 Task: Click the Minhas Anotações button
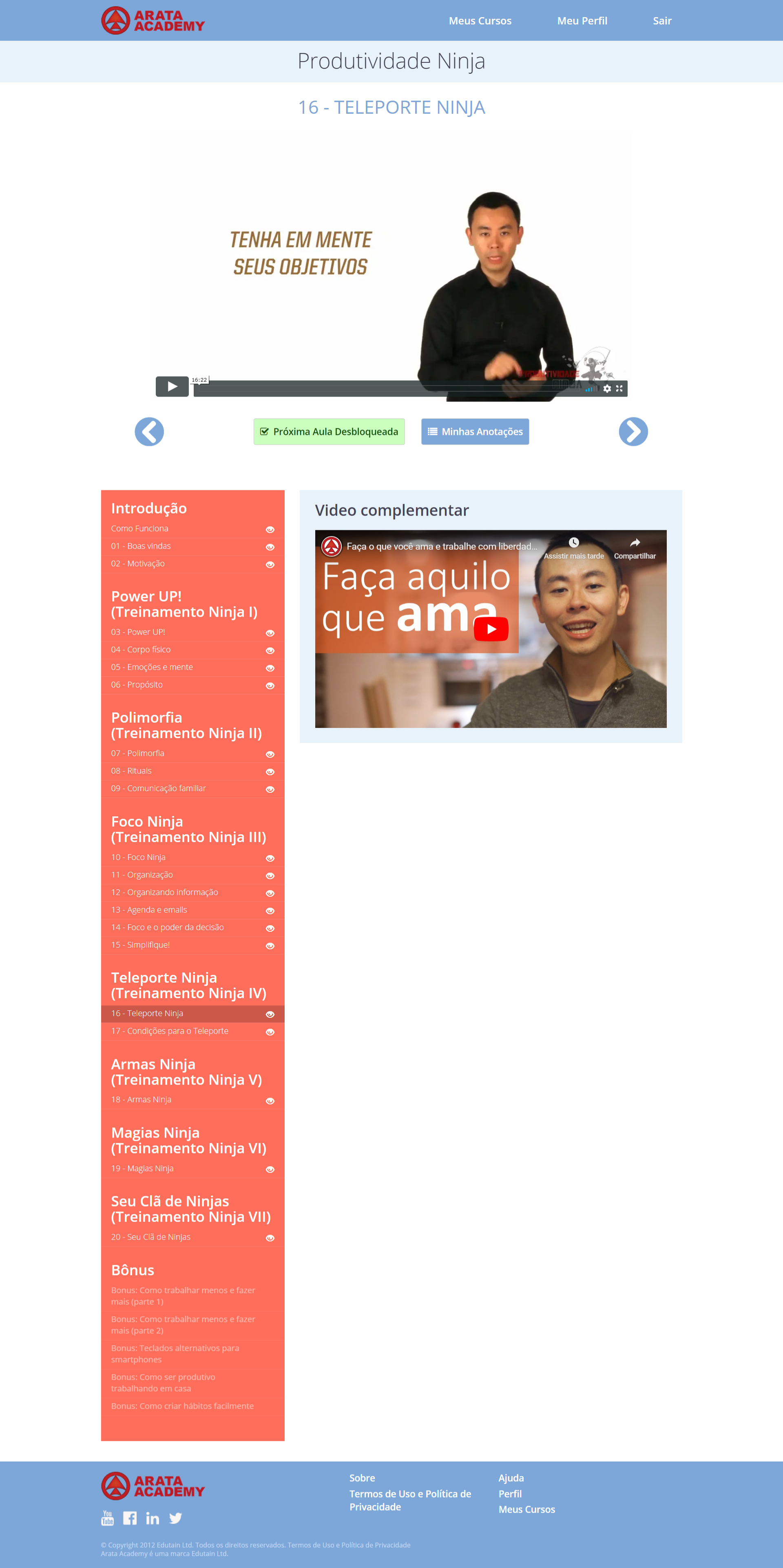coord(475,432)
